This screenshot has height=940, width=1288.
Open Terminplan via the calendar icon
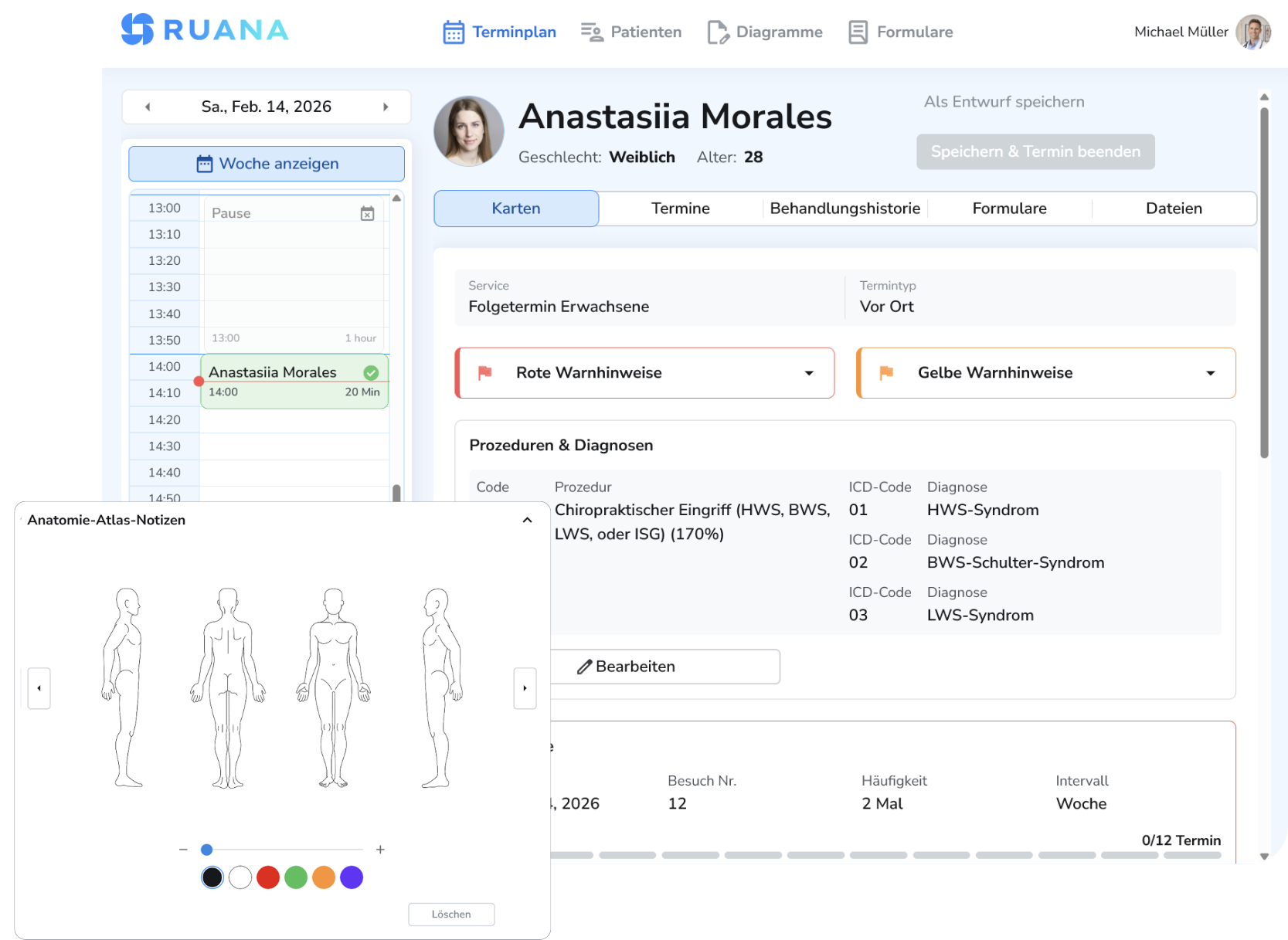[x=453, y=32]
